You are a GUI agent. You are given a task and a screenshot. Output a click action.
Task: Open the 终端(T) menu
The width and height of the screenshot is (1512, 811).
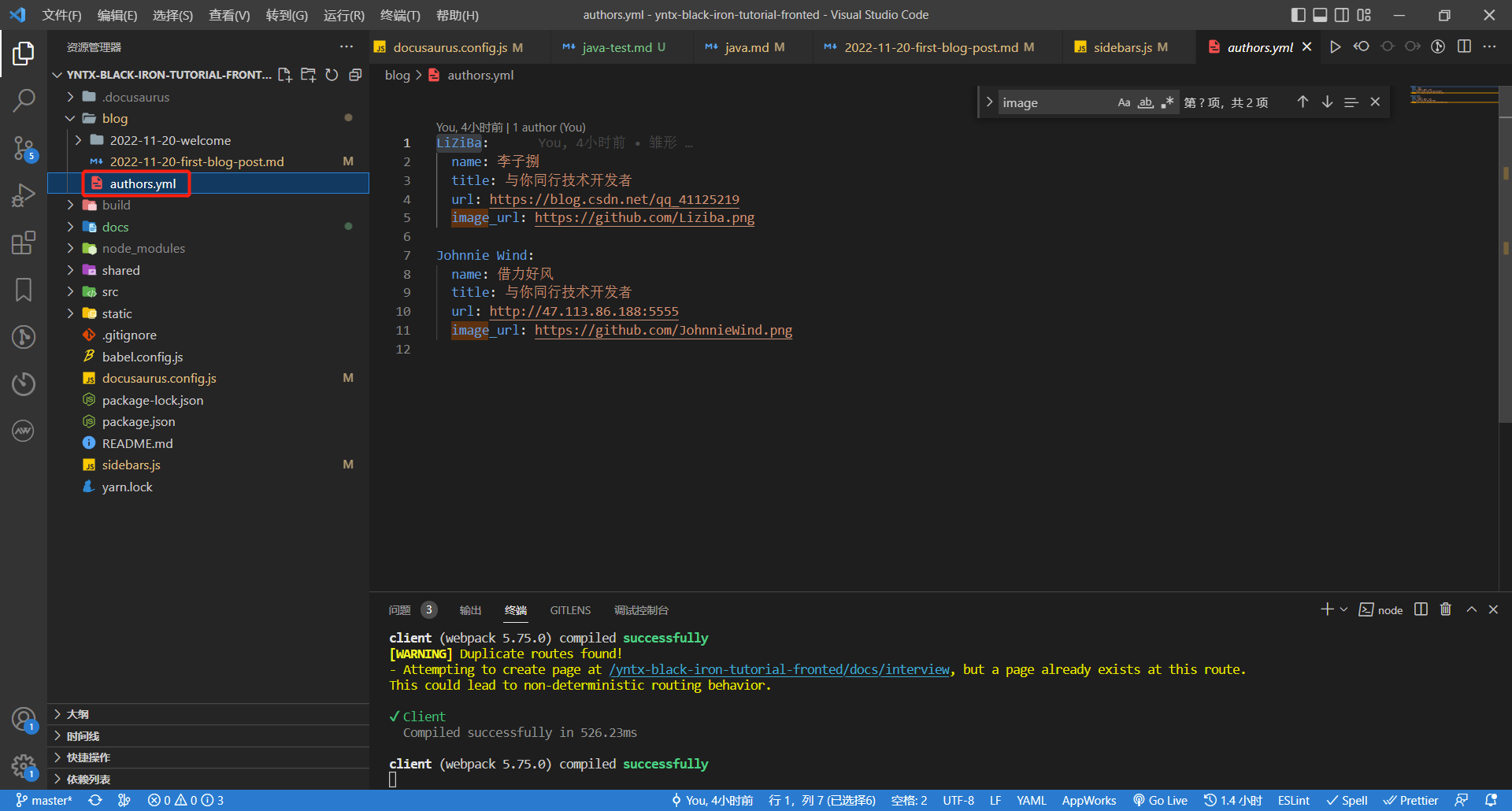tap(400, 15)
